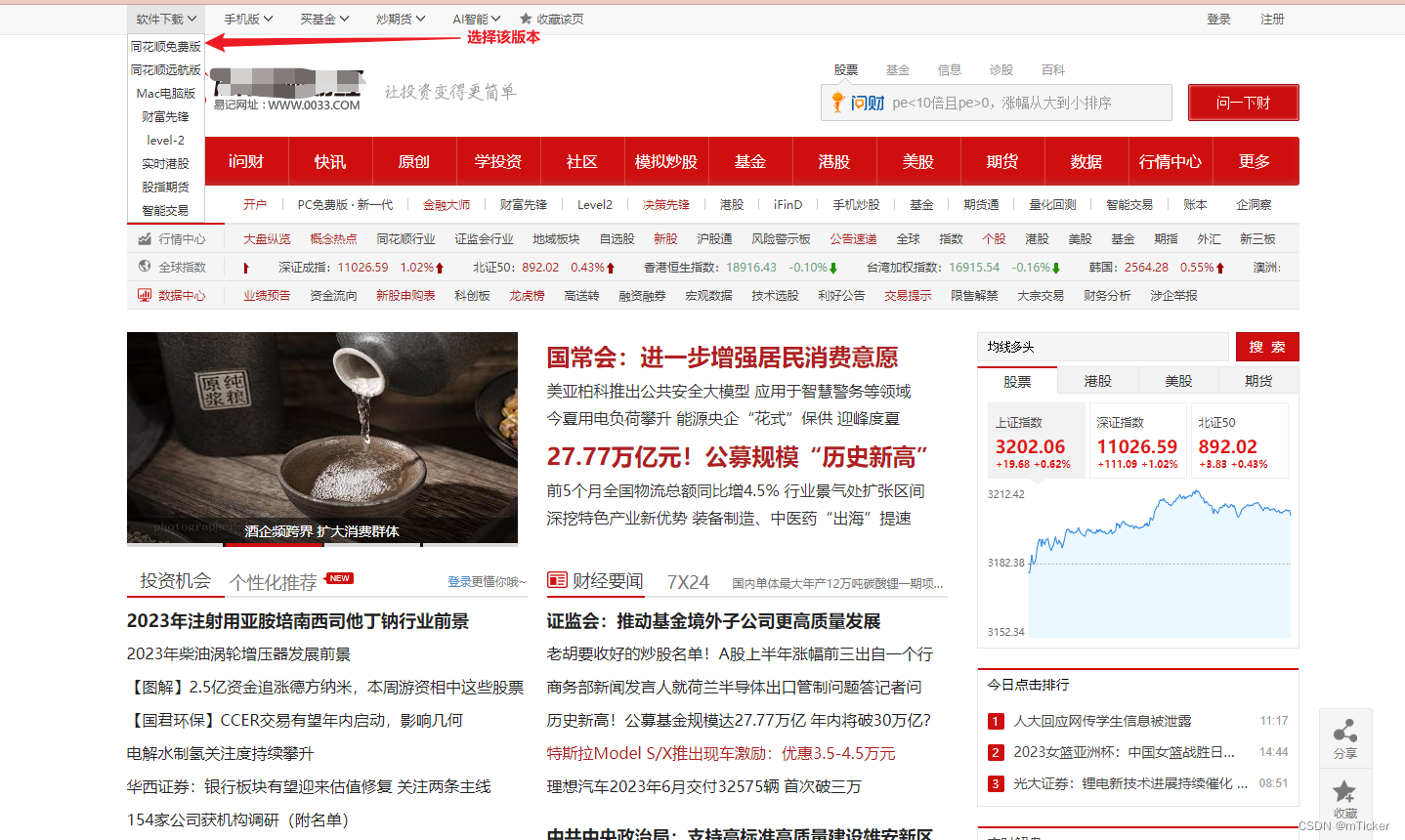Click the NEW badge next to 个性化推荐
The height and width of the screenshot is (840, 1405).
339,578
